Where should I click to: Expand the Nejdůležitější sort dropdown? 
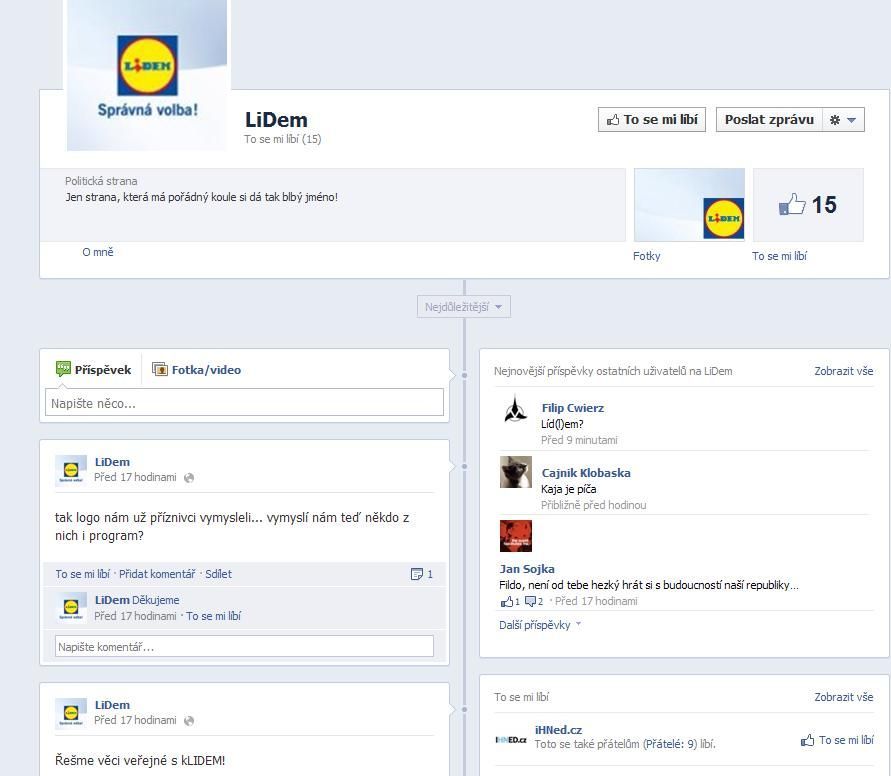click(464, 307)
